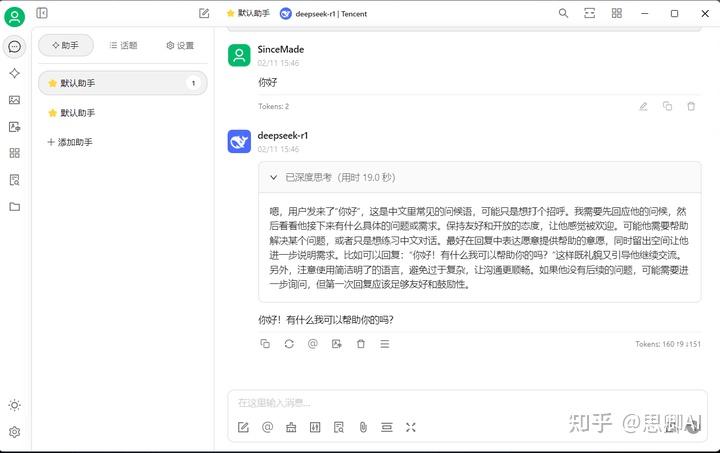Click the SinceMade user avatar in chat
This screenshot has width=720, height=453.
[239, 56]
